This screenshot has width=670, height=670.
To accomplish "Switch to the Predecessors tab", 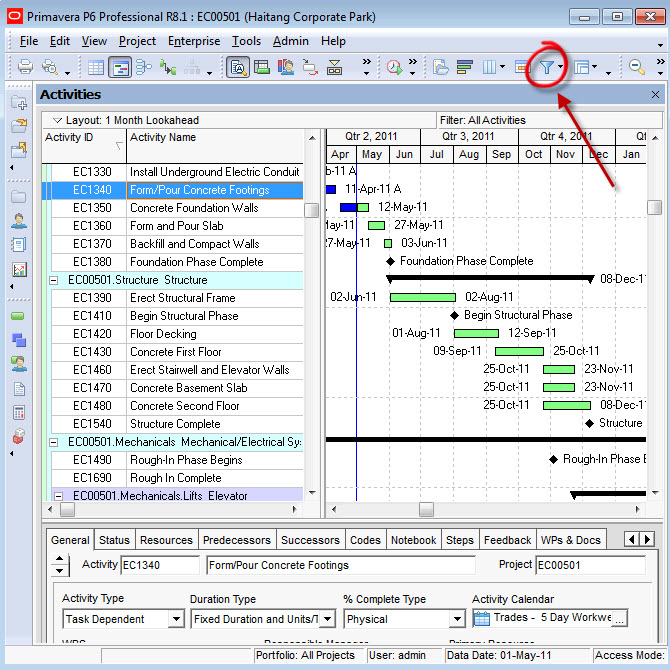I will 237,540.
